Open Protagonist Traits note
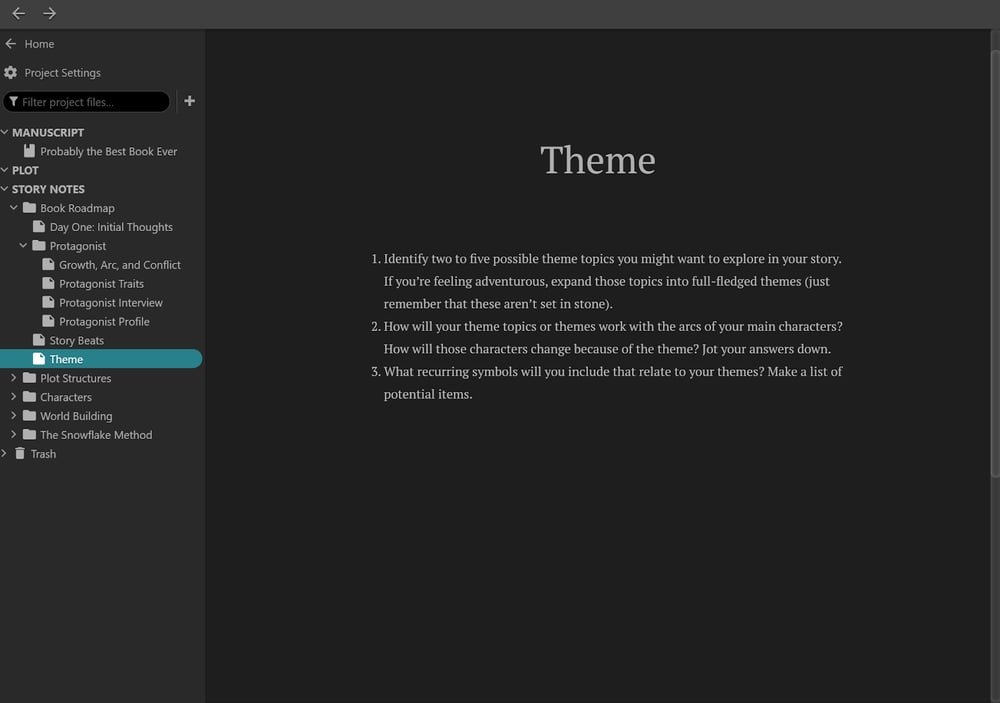1000x703 pixels. point(101,284)
